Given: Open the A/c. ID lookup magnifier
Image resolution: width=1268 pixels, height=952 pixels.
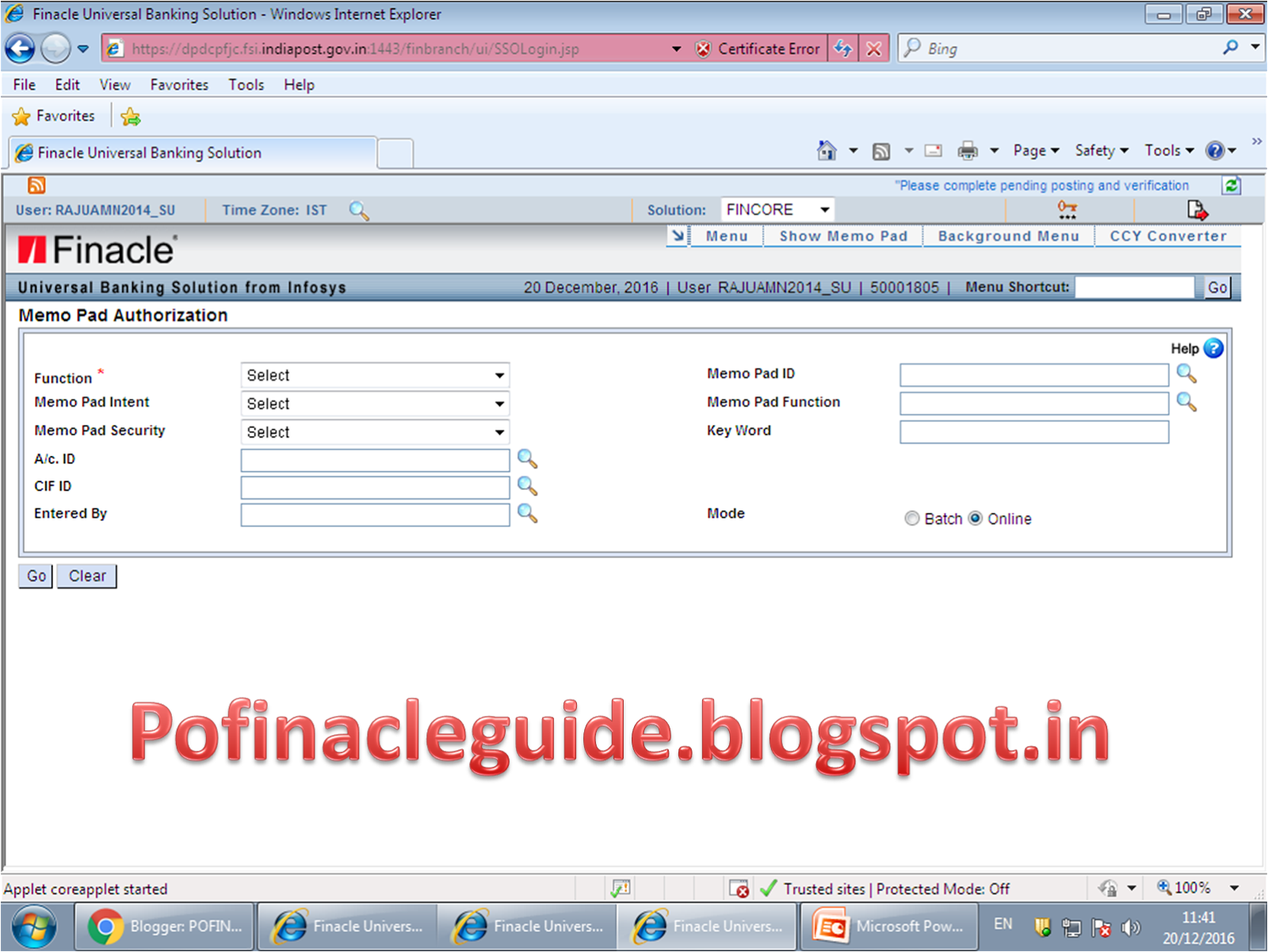Looking at the screenshot, I should [527, 459].
